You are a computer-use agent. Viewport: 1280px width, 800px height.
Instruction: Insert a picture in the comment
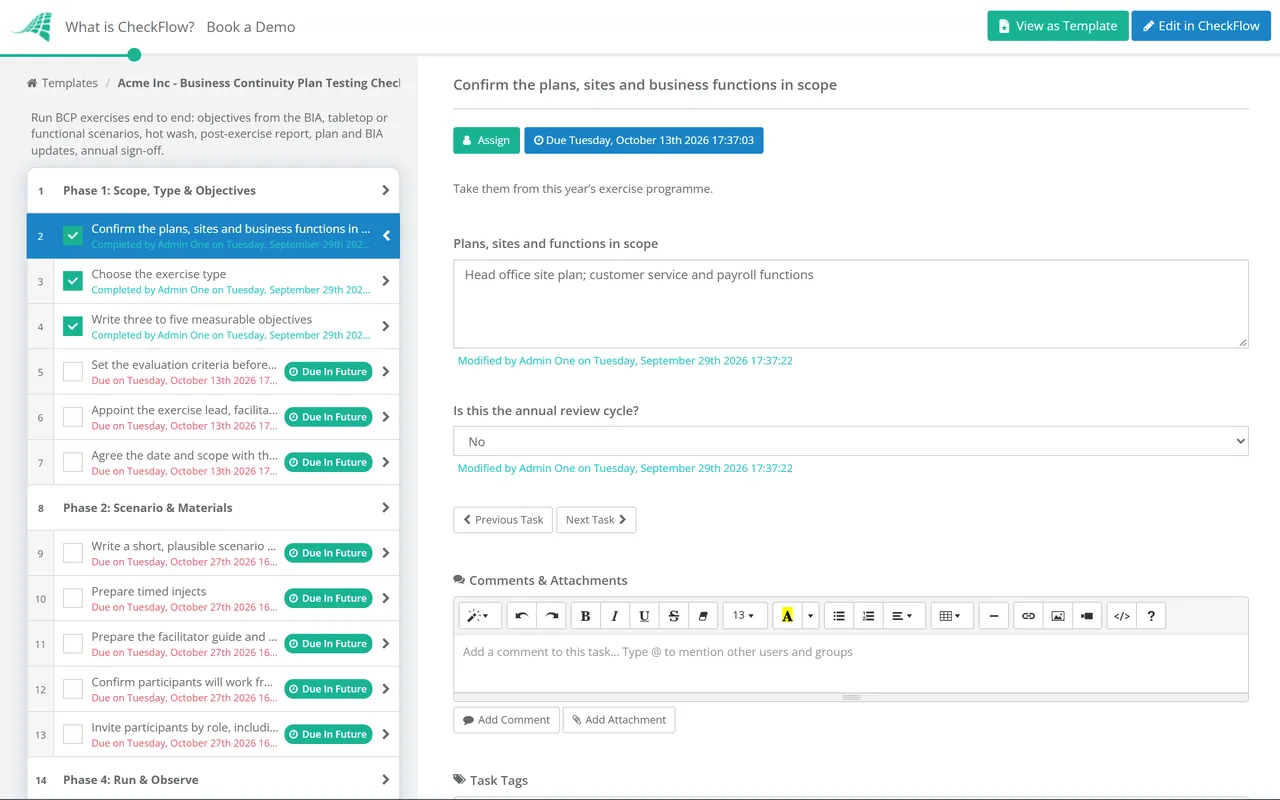point(1058,616)
